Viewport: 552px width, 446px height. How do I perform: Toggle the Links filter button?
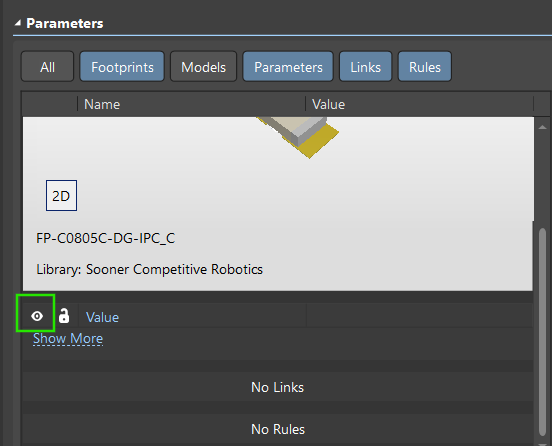(x=365, y=67)
